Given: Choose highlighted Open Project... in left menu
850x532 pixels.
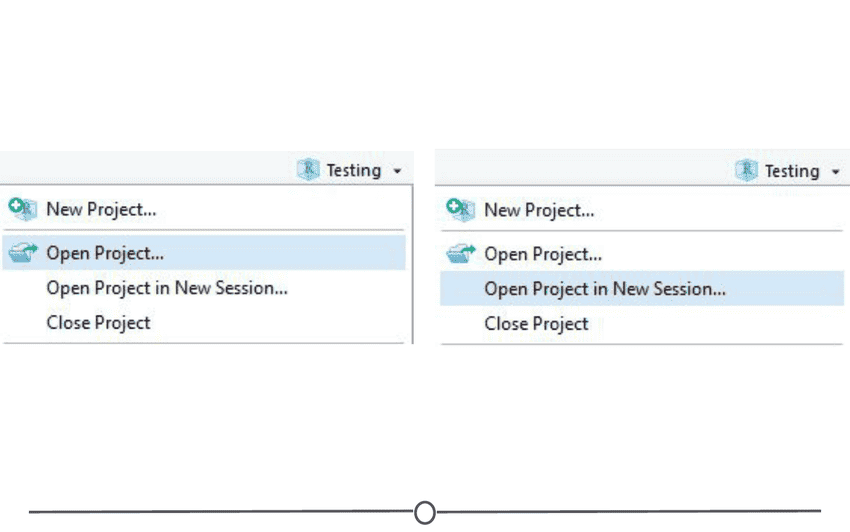Looking at the screenshot, I should pyautogui.click(x=204, y=253).
